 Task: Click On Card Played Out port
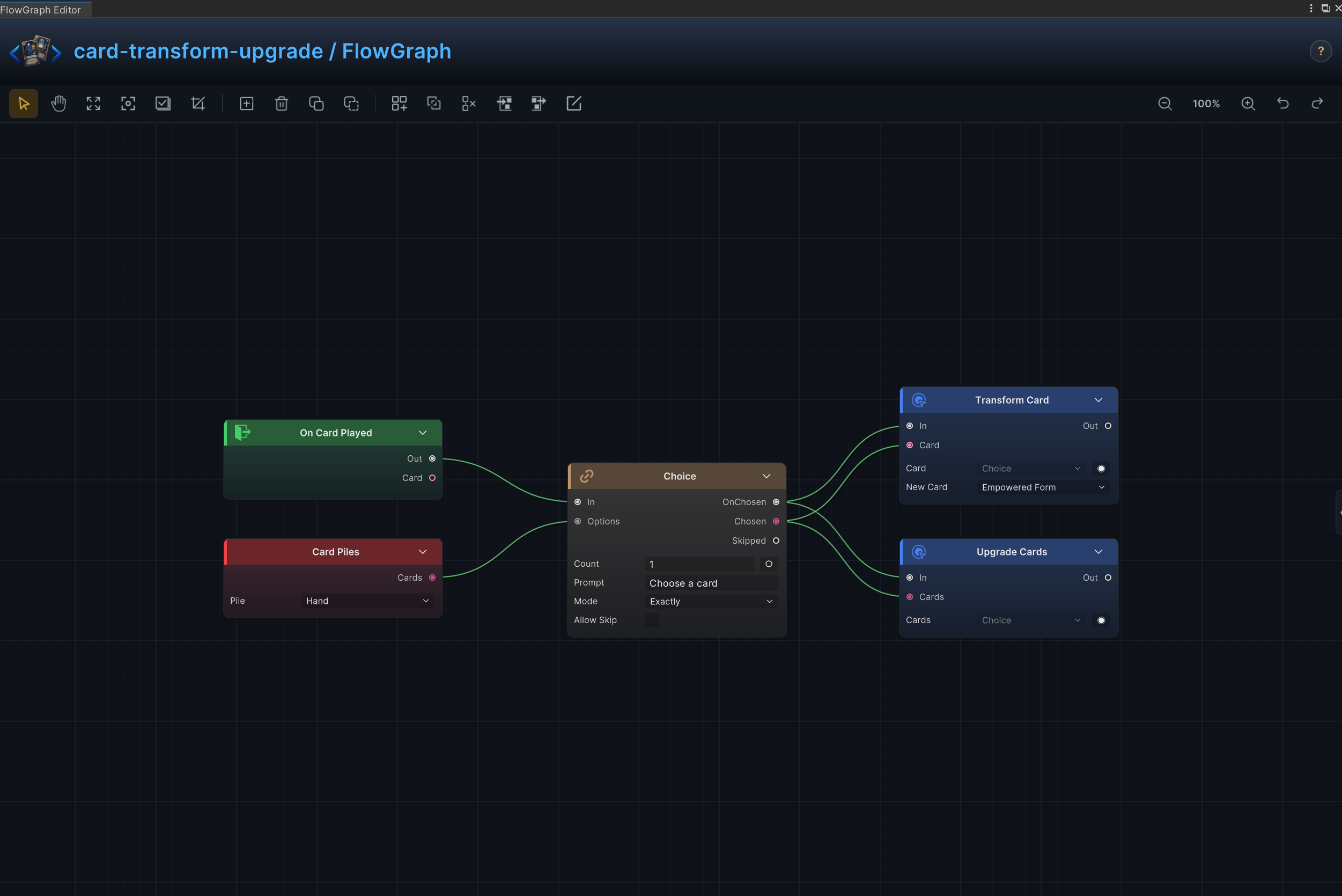(432, 459)
